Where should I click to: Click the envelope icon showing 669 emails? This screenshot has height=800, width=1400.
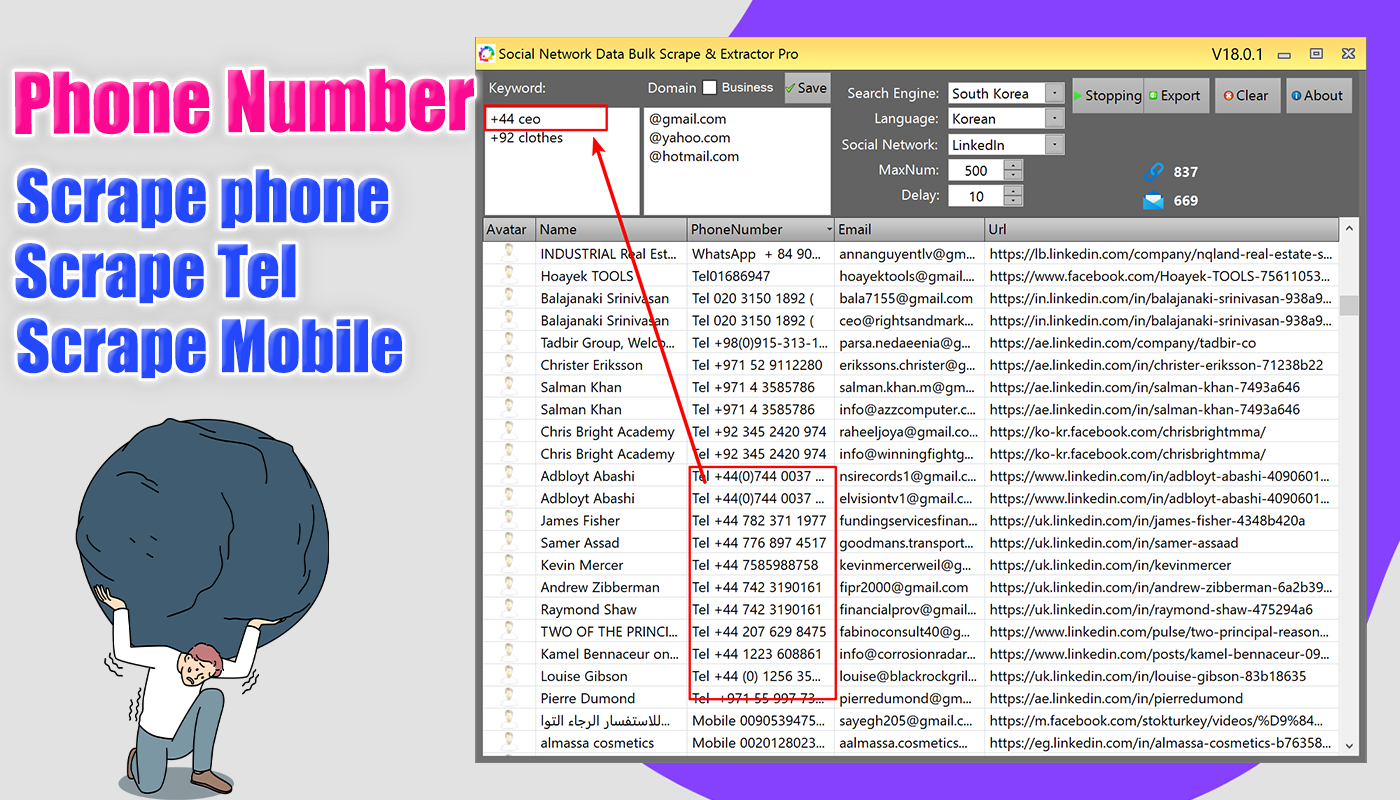1152,198
